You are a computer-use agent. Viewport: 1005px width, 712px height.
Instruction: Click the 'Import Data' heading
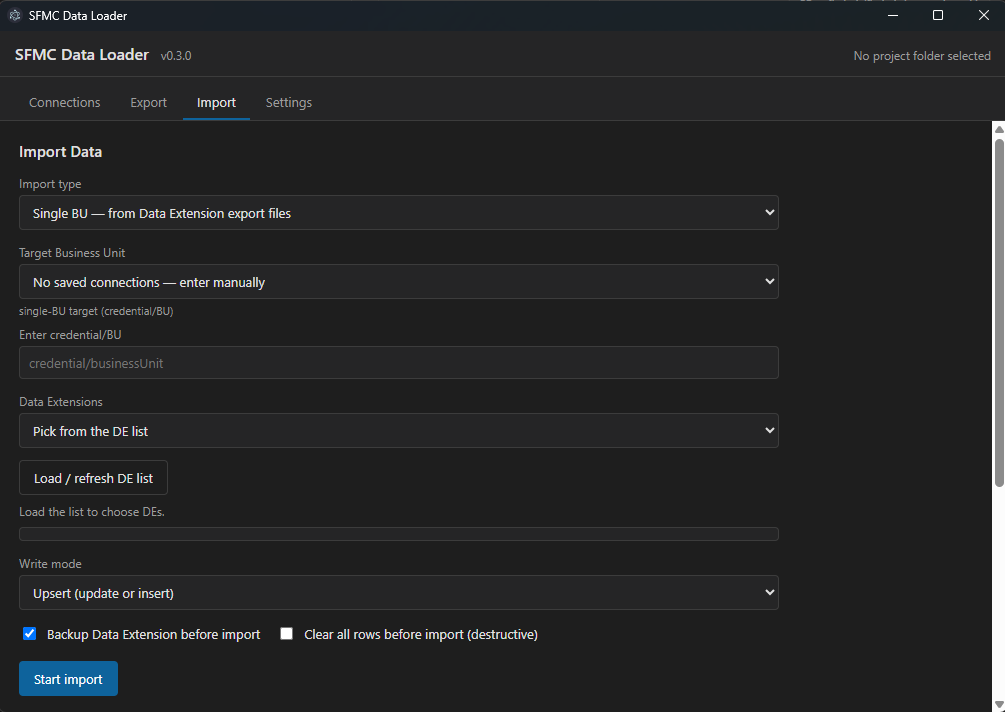point(60,152)
